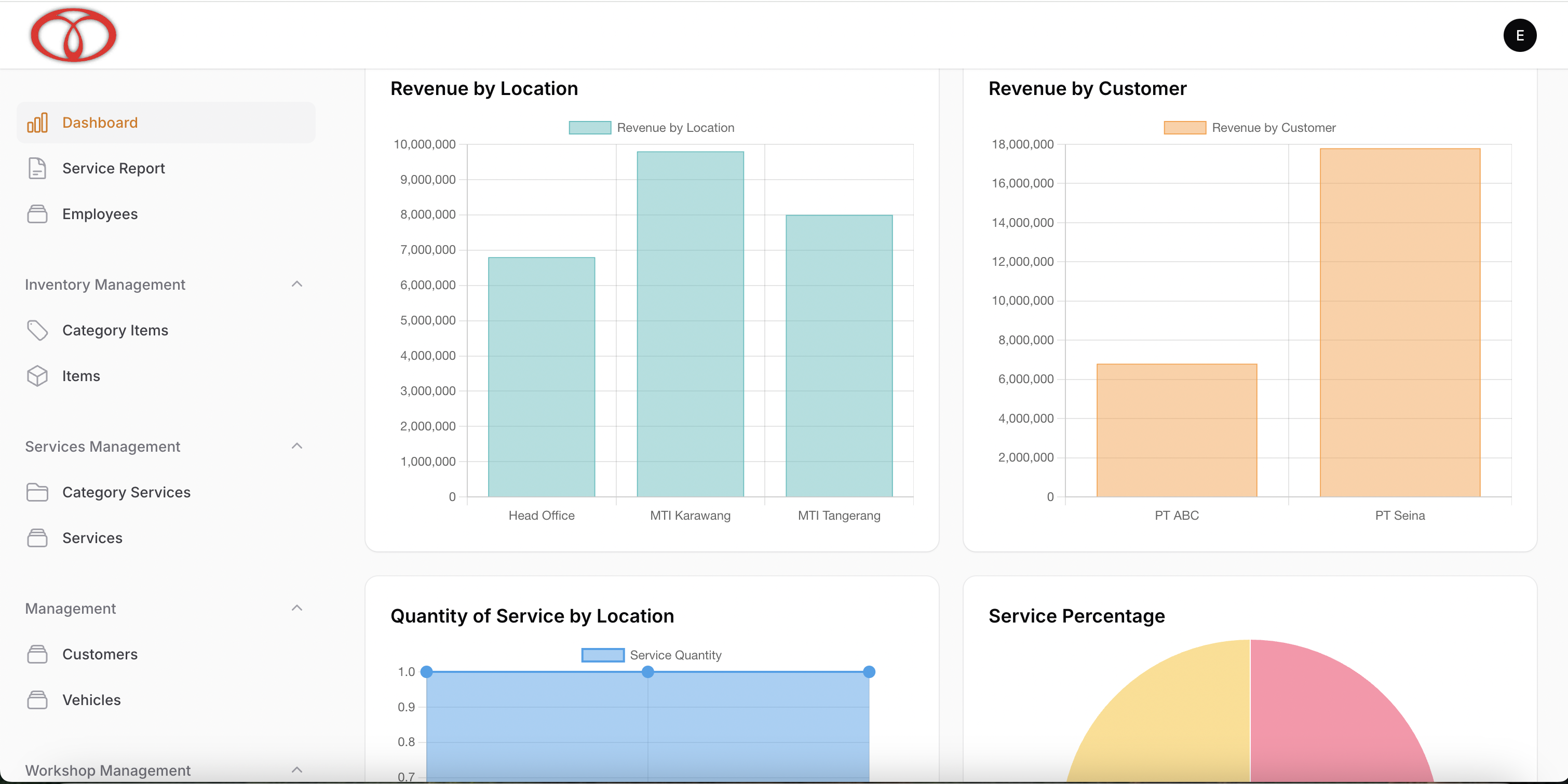Click the Revenue by Customer heading
Image resolution: width=1568 pixels, height=784 pixels.
point(1087,88)
